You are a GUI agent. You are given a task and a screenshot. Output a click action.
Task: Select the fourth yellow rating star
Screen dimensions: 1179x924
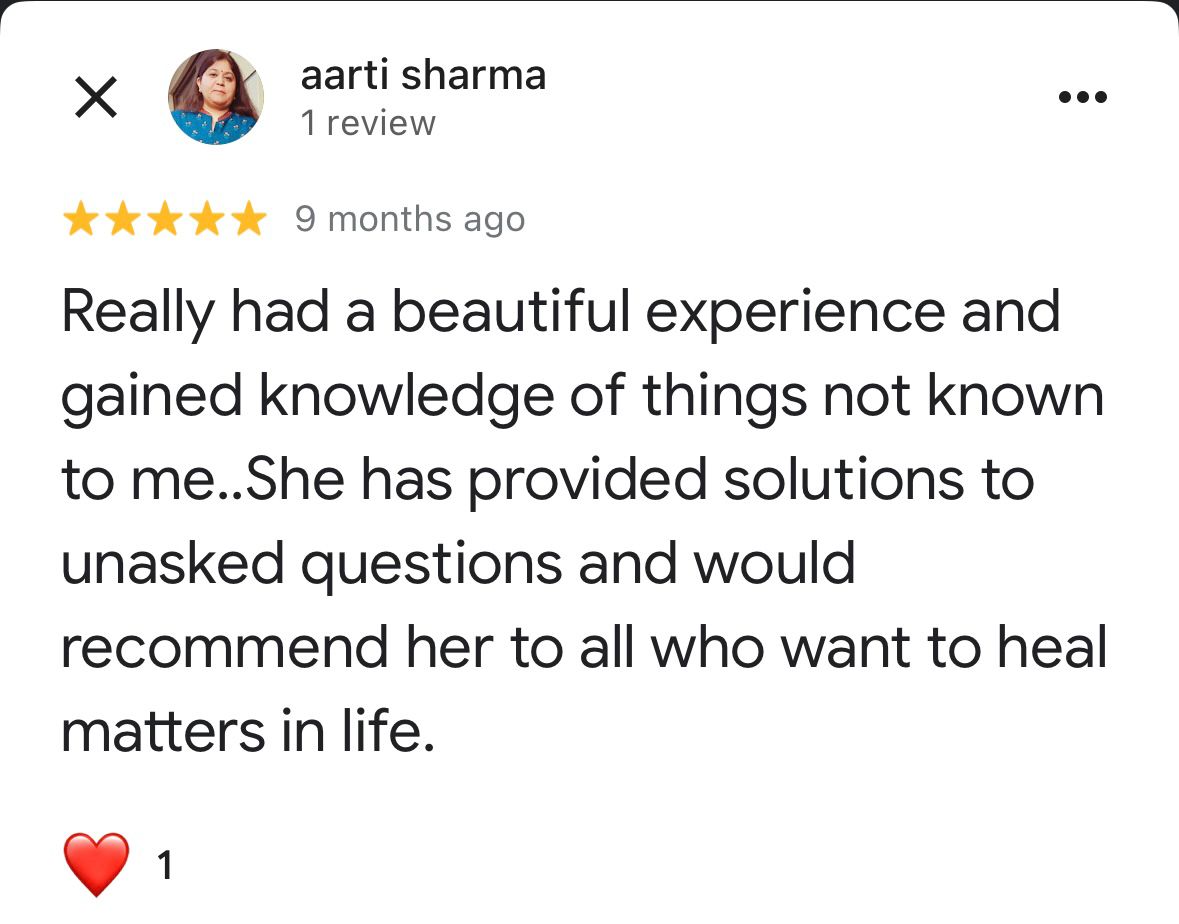pyautogui.click(x=207, y=220)
